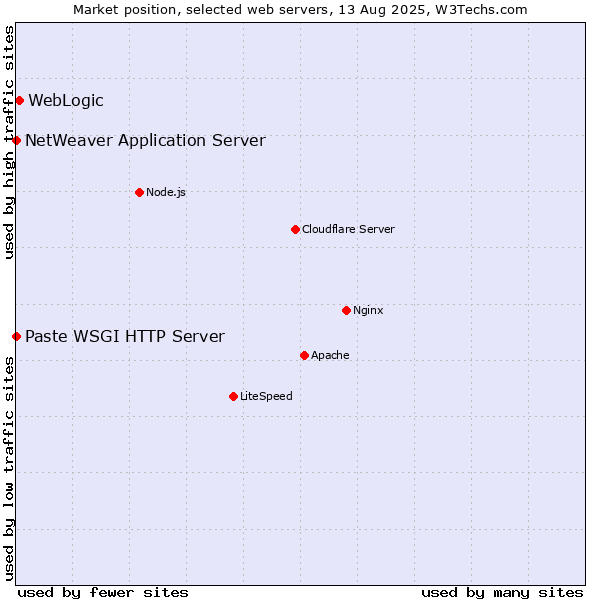600x600 pixels.
Task: Click the red WebLogic data point
Action: point(20,101)
